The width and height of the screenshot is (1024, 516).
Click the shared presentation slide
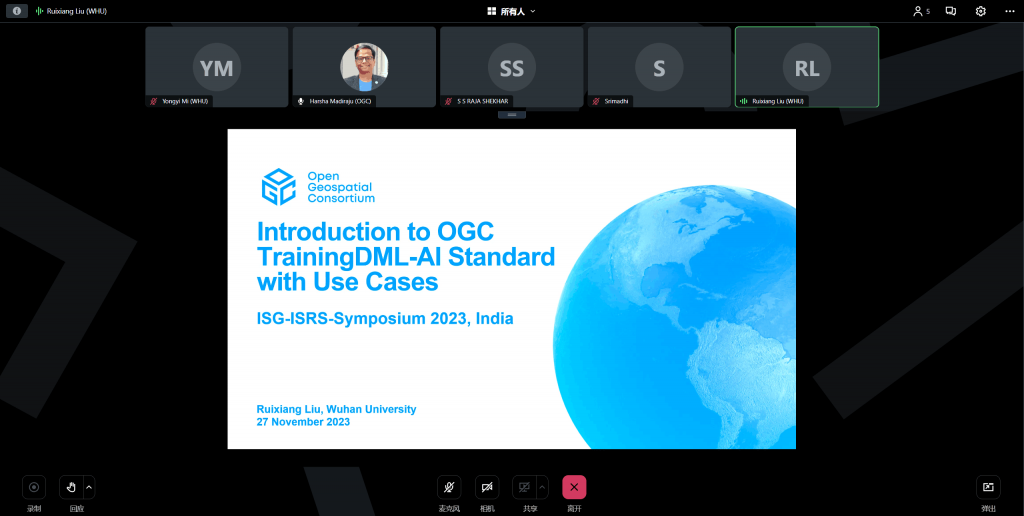(511, 289)
